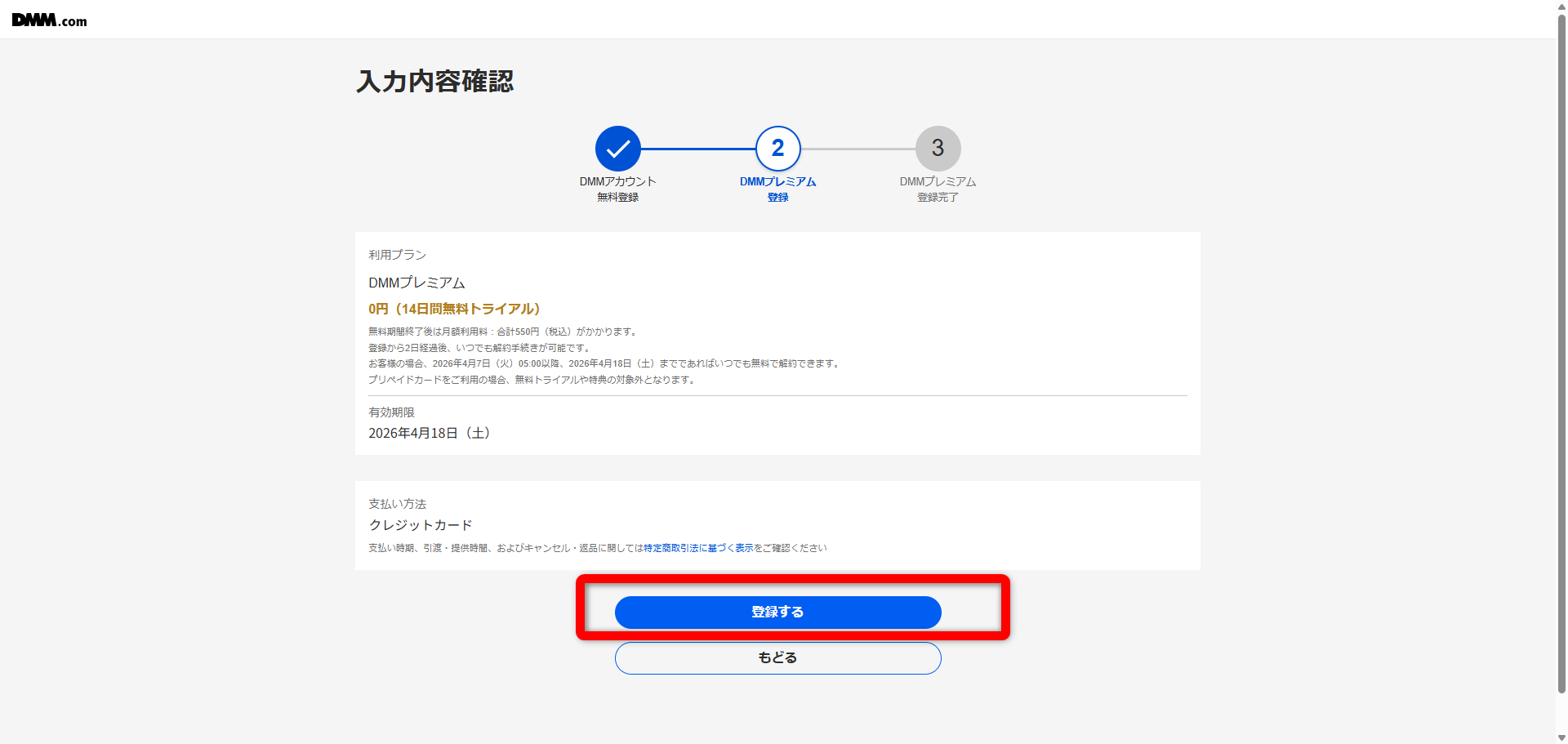Image resolution: width=1568 pixels, height=744 pixels.
Task: Click the DMMプレミアム plan name
Action: tap(416, 283)
